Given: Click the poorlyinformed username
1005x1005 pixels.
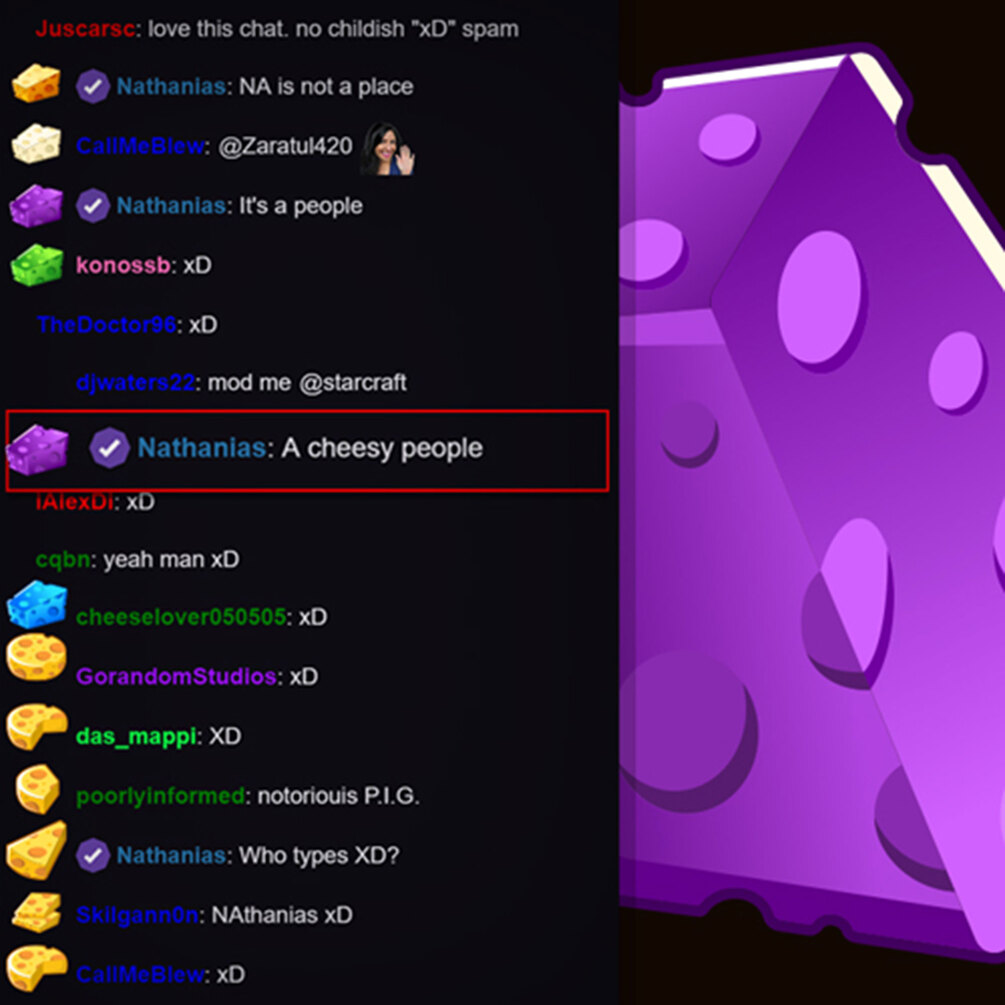Looking at the screenshot, I should tap(160, 796).
